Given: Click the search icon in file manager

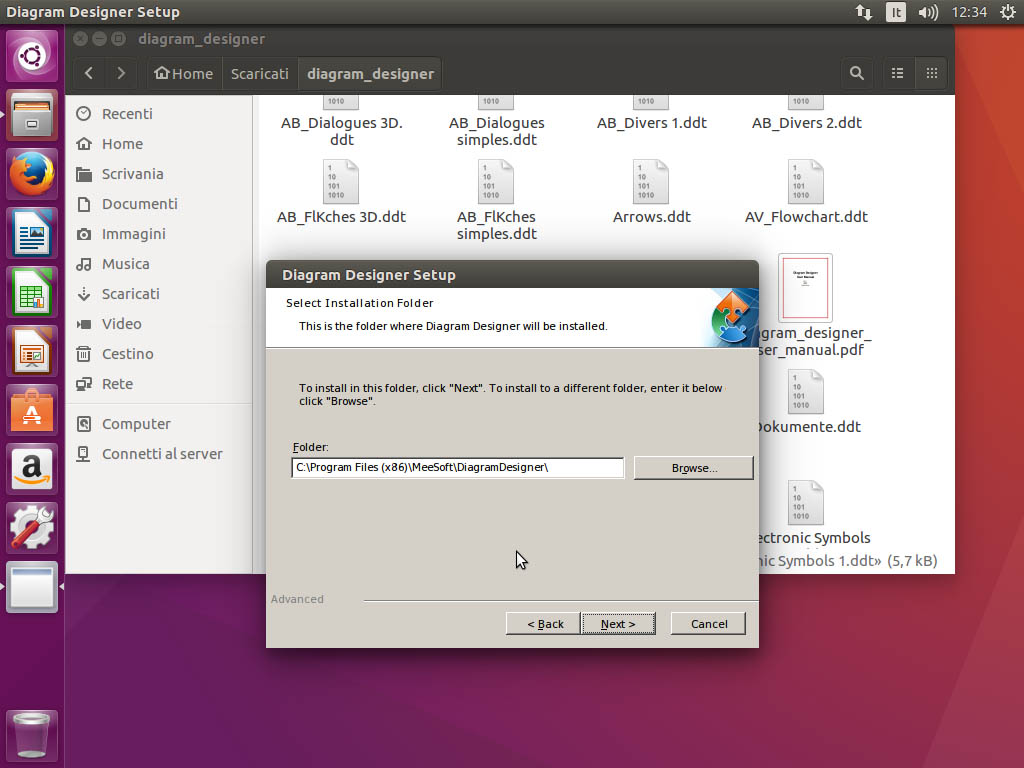Looking at the screenshot, I should (x=856, y=73).
